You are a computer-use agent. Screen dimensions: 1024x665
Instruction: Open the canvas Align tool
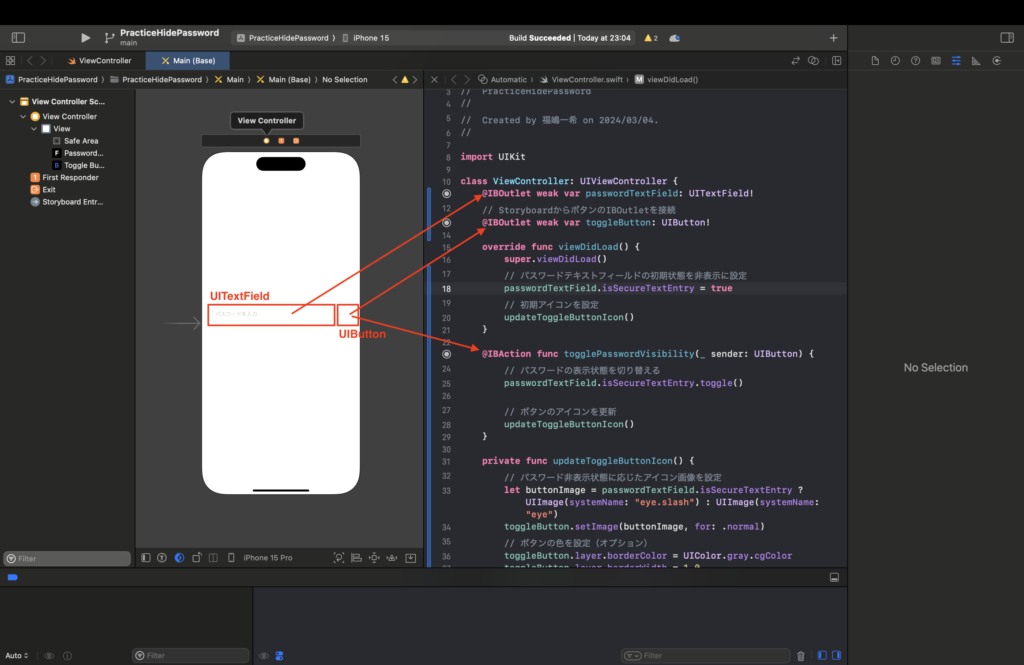[x=356, y=558]
